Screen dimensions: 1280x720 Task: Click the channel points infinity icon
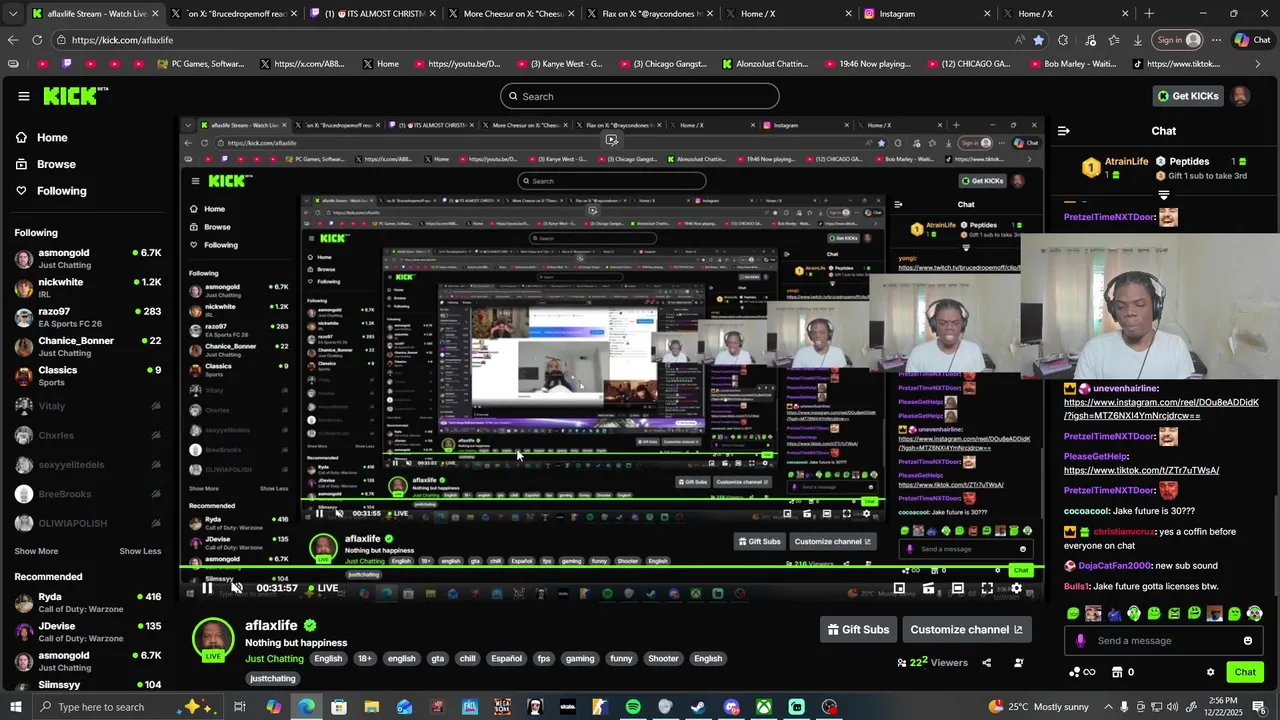tap(1082, 672)
